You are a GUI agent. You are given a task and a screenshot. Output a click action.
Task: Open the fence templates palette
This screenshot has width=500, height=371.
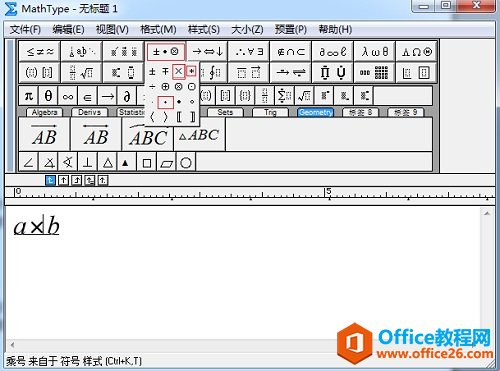click(x=40, y=72)
